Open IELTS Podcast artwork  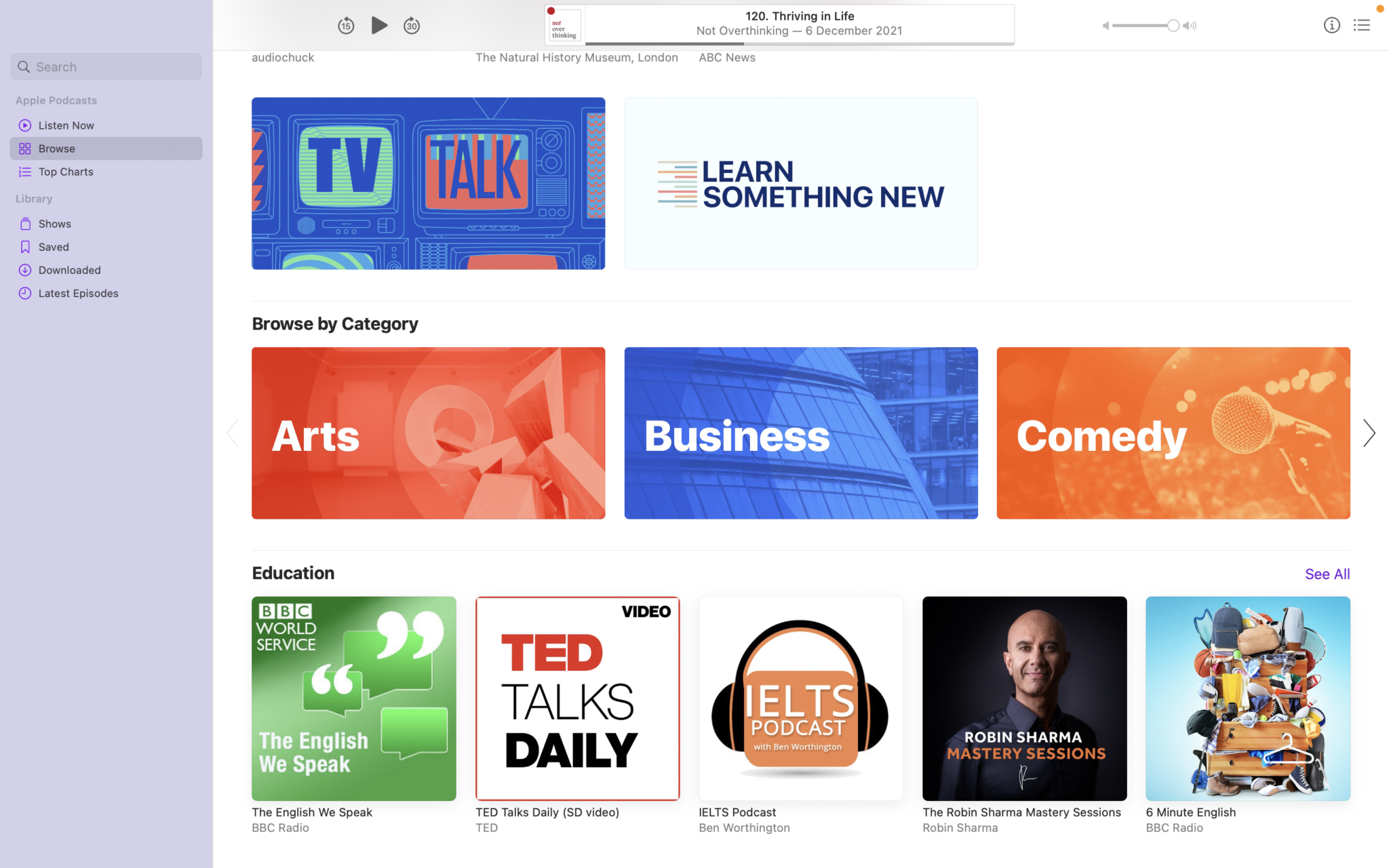(x=801, y=698)
